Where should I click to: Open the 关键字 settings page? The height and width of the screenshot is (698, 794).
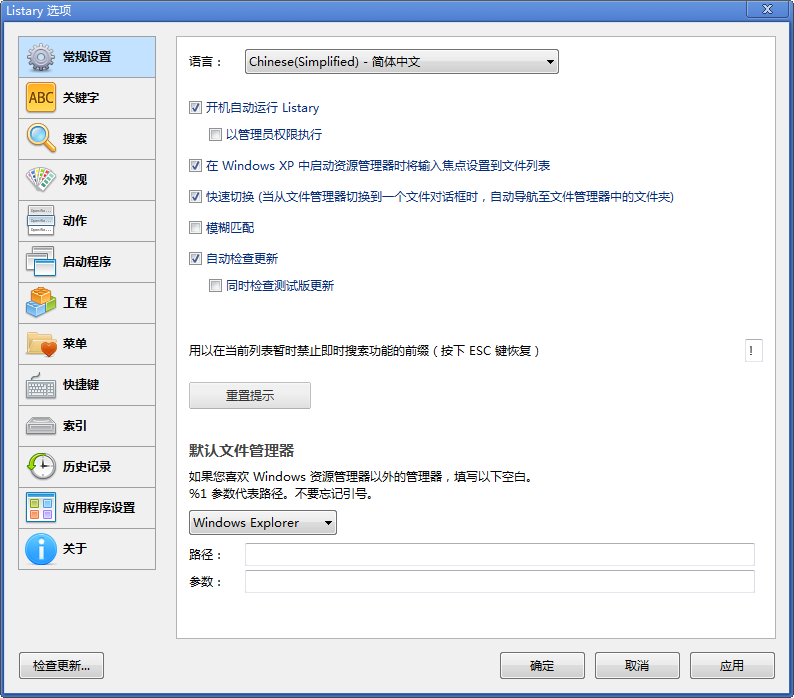[x=87, y=98]
